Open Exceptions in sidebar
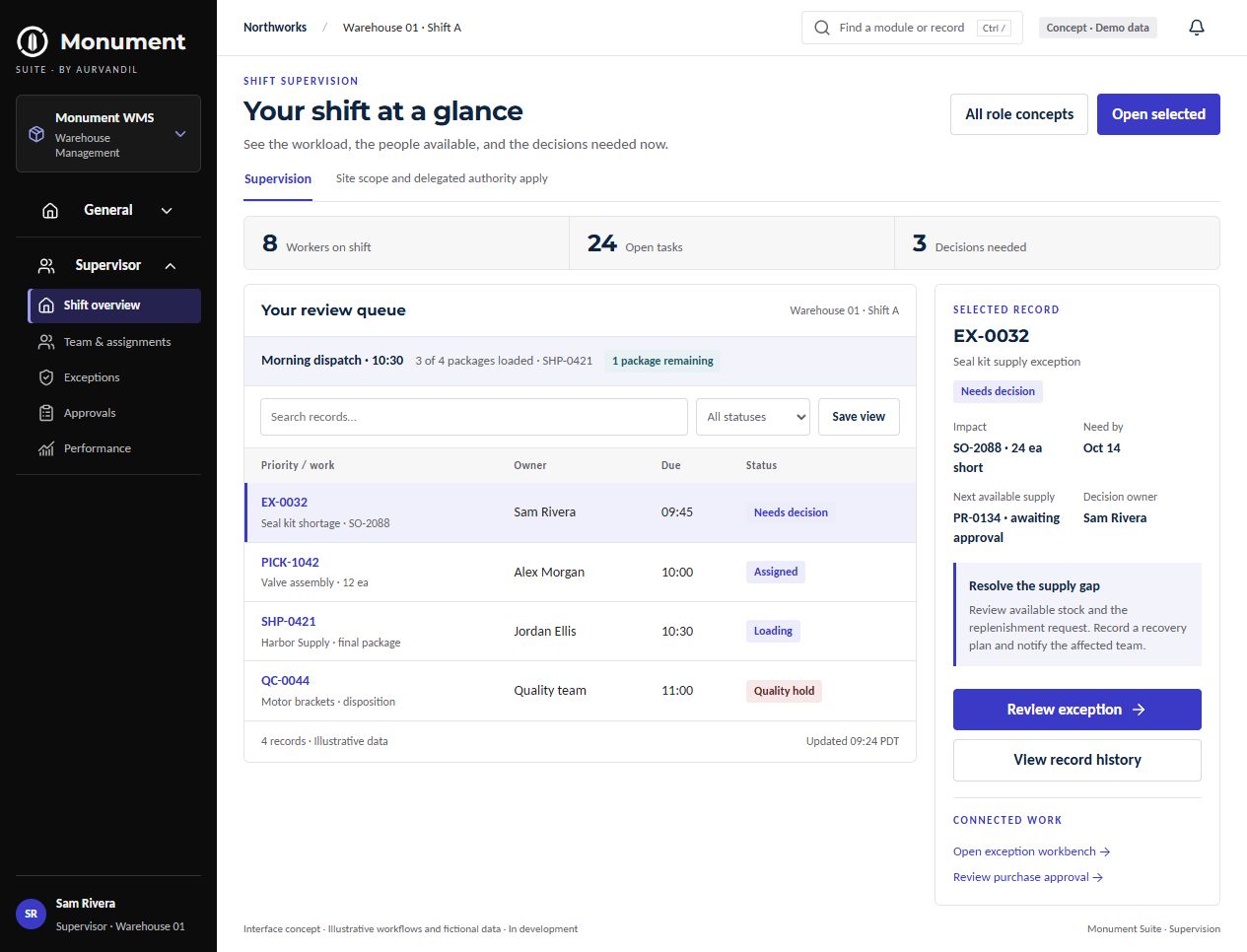 click(x=114, y=377)
